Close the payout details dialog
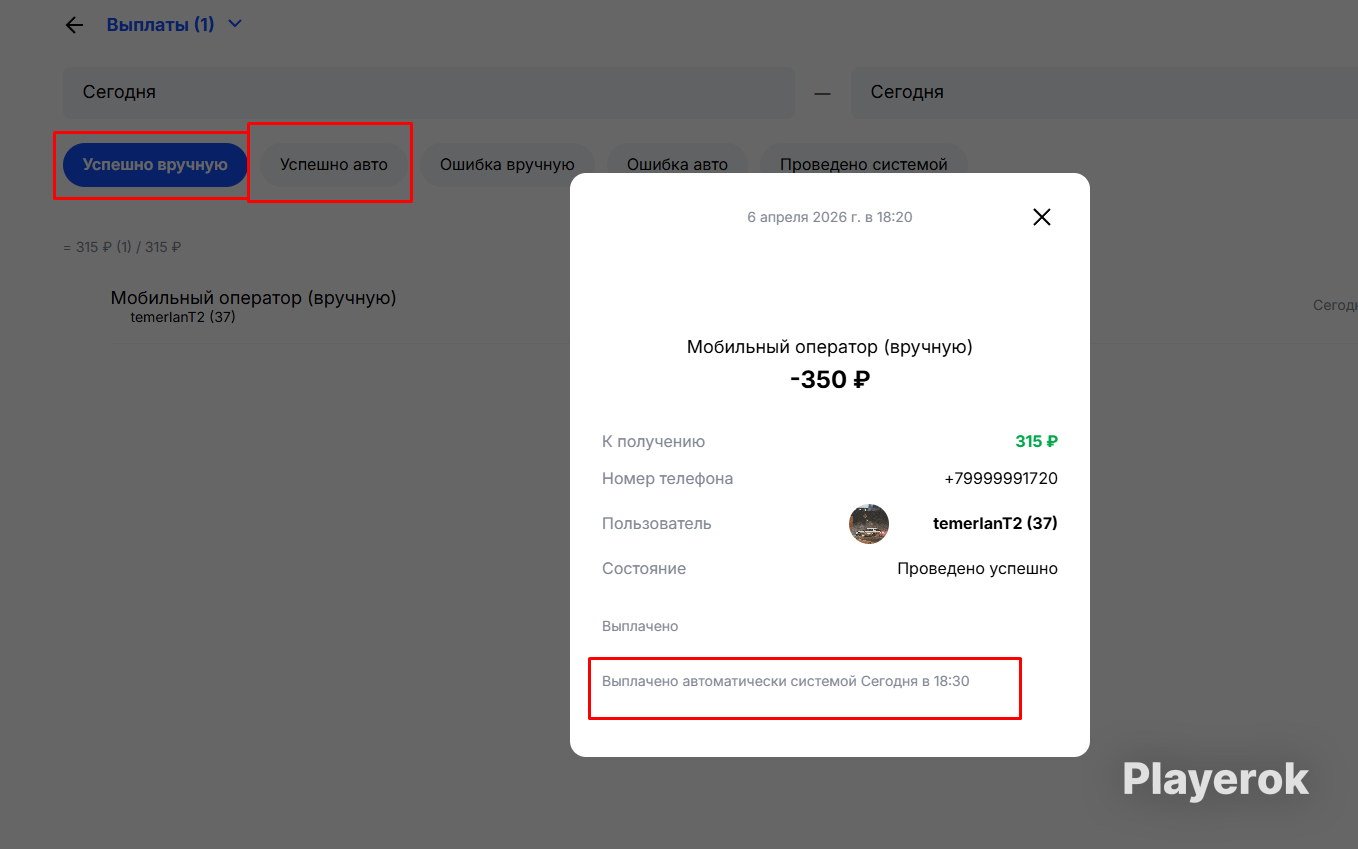 pyautogui.click(x=1041, y=217)
